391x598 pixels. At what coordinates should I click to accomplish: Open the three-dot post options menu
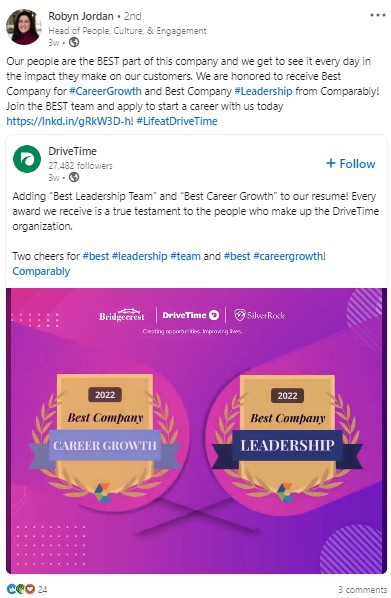click(x=377, y=15)
